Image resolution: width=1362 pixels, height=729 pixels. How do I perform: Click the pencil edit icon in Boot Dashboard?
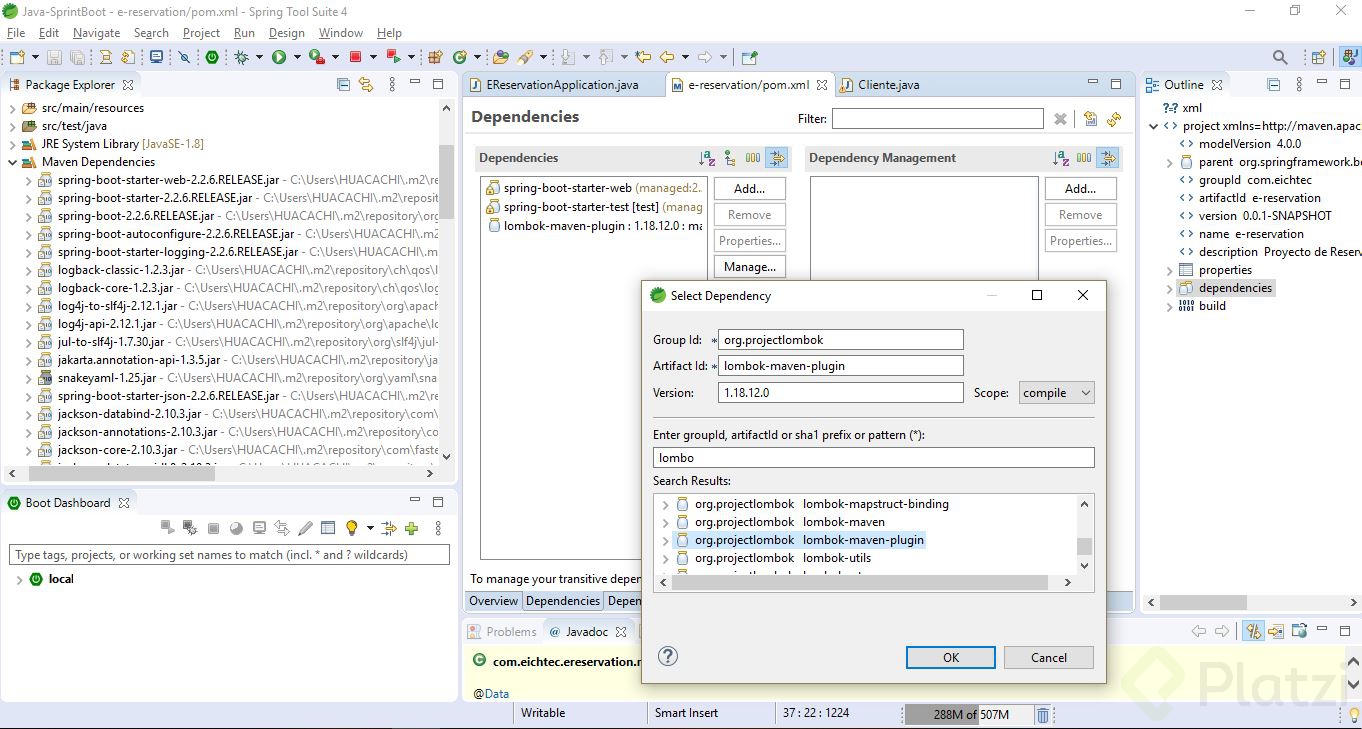pos(305,528)
